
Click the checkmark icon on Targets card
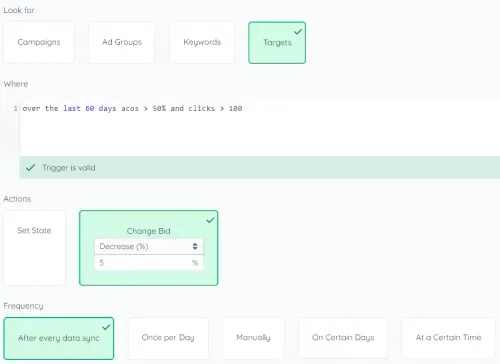click(x=298, y=31)
